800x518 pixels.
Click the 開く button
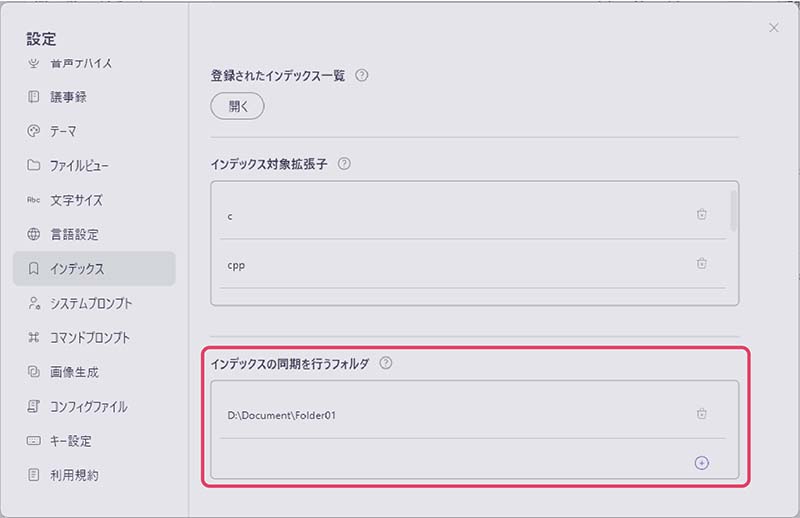point(237,106)
